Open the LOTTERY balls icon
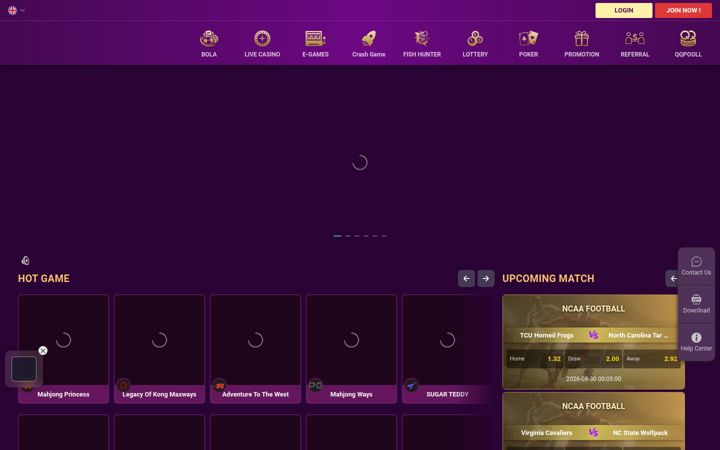This screenshot has height=450, width=720. (475, 39)
